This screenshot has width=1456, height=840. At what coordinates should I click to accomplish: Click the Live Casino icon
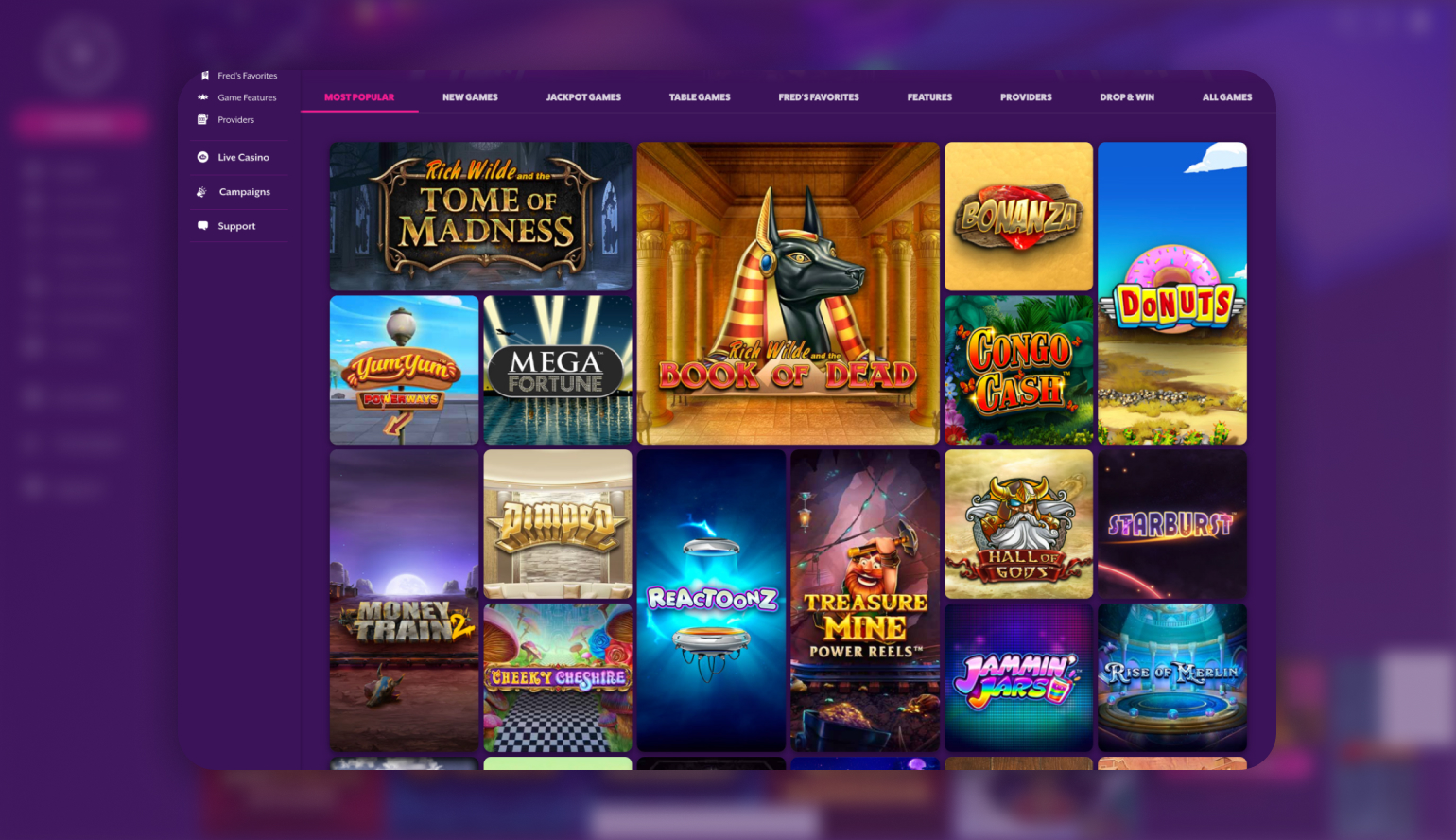click(202, 157)
